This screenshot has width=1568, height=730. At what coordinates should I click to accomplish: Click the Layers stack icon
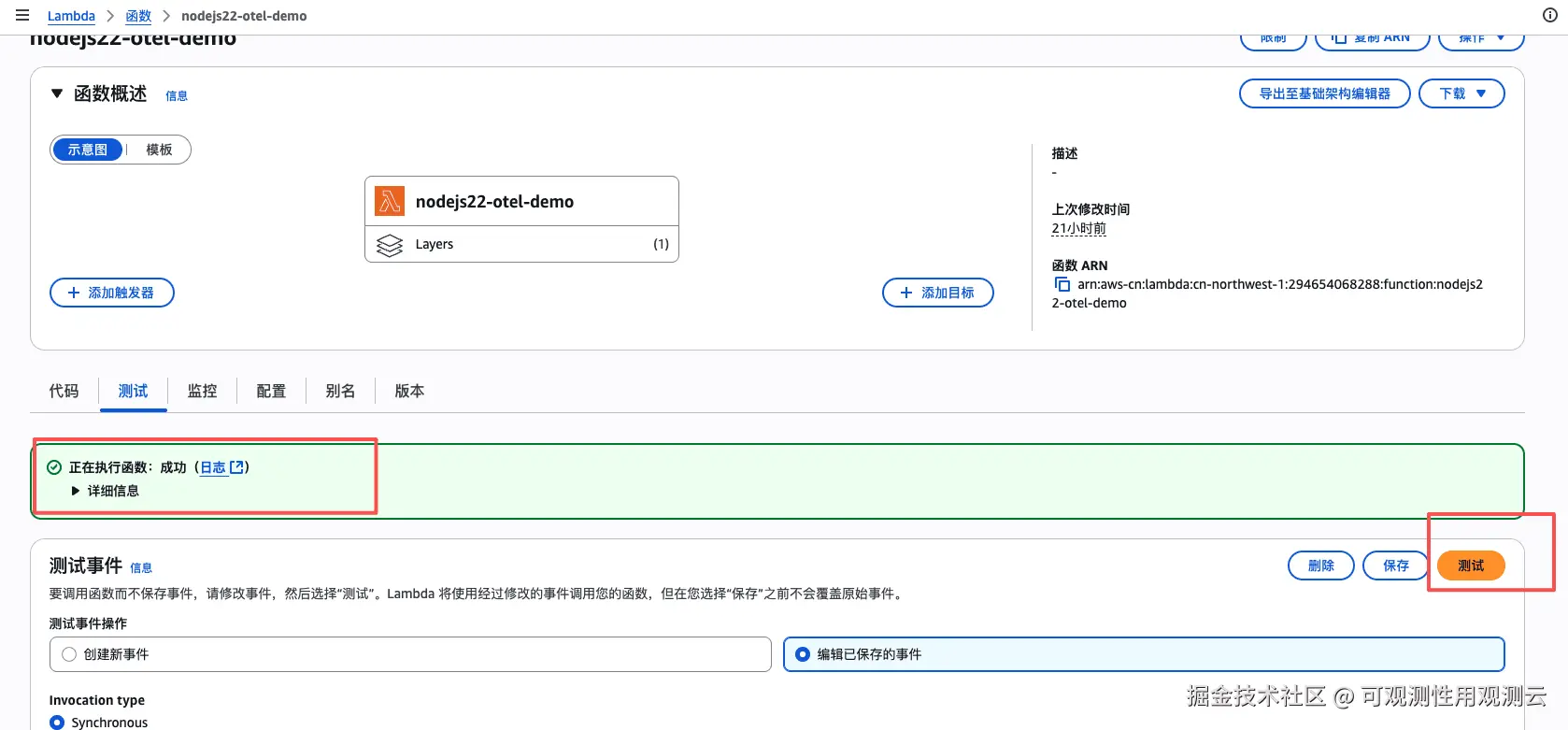390,245
